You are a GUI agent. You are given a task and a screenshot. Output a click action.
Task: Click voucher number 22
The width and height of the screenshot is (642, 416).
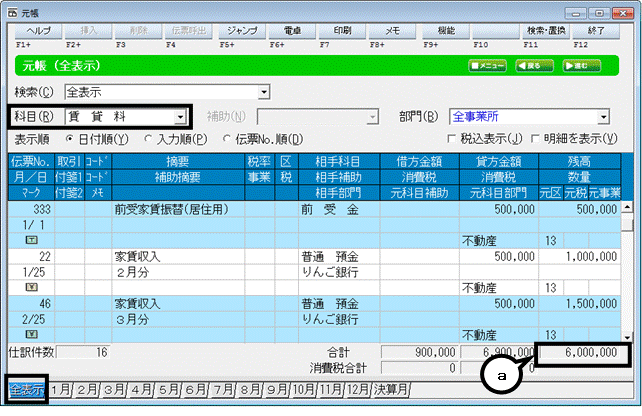[32, 256]
